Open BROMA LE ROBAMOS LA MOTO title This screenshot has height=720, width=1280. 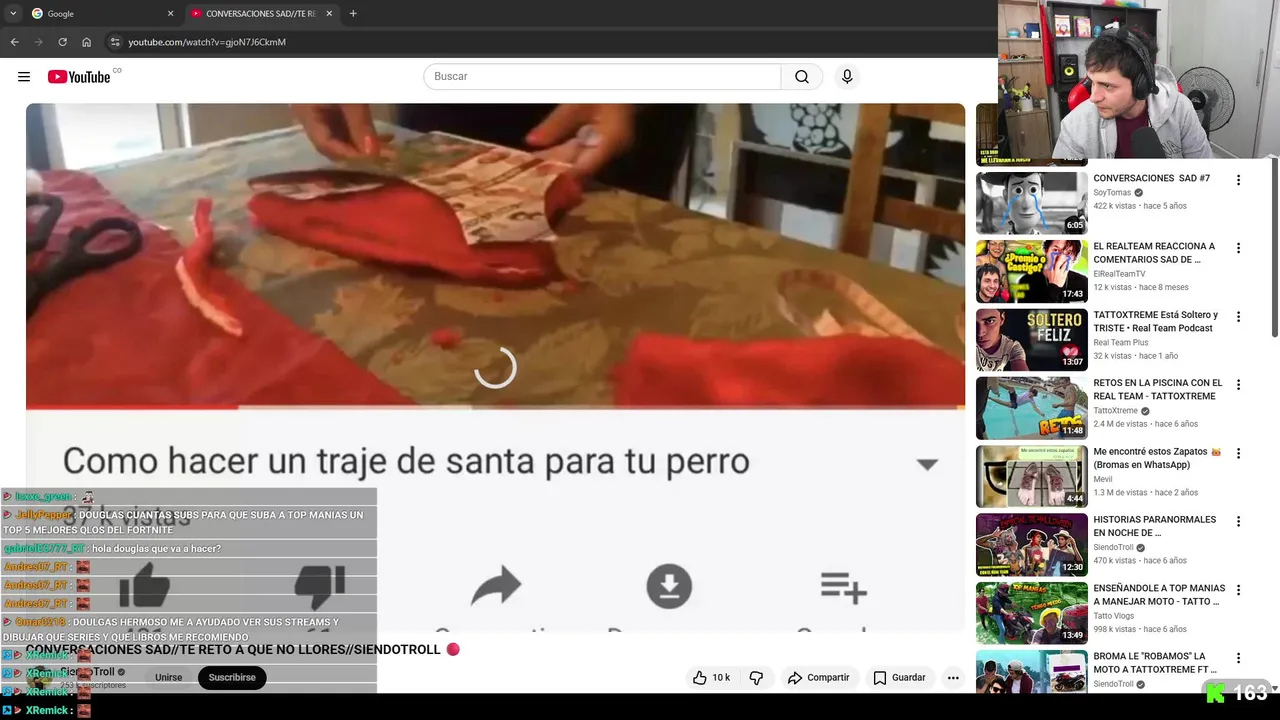pyautogui.click(x=1155, y=663)
